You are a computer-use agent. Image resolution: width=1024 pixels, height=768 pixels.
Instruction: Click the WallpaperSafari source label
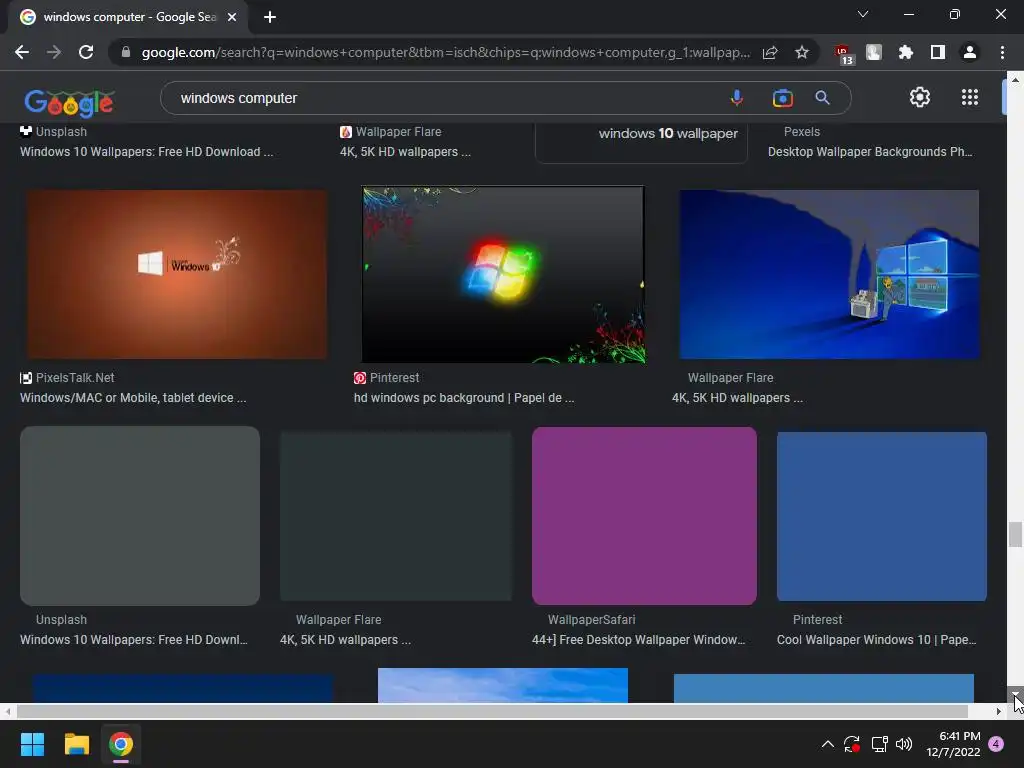point(592,620)
